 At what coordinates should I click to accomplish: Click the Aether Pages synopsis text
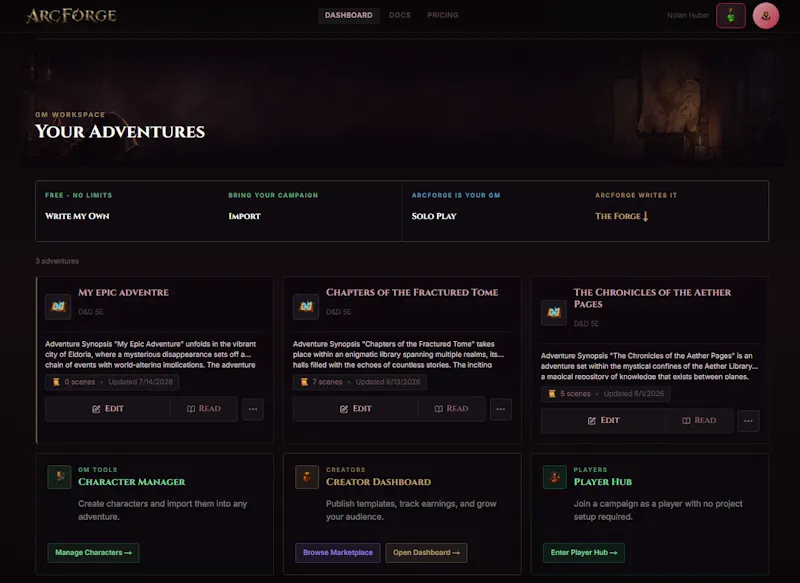click(649, 366)
